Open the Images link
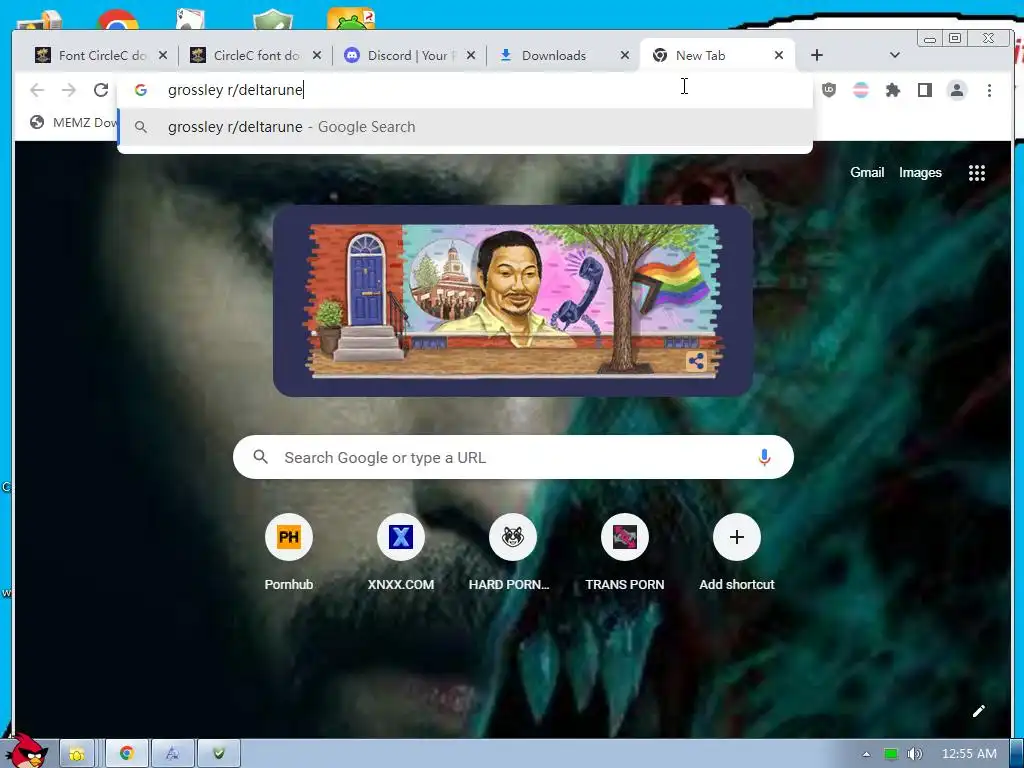 tap(920, 172)
